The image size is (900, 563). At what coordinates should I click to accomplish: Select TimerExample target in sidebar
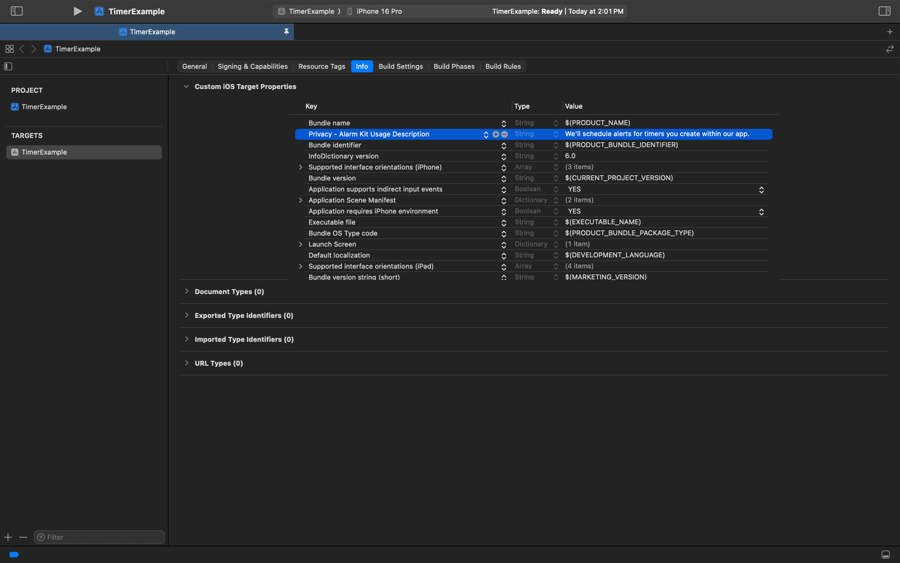(84, 152)
